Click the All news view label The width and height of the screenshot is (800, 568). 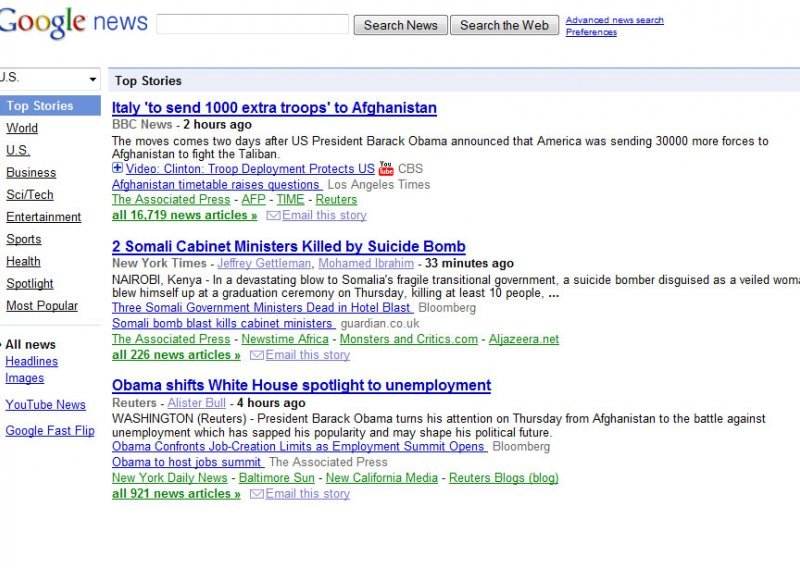31,344
